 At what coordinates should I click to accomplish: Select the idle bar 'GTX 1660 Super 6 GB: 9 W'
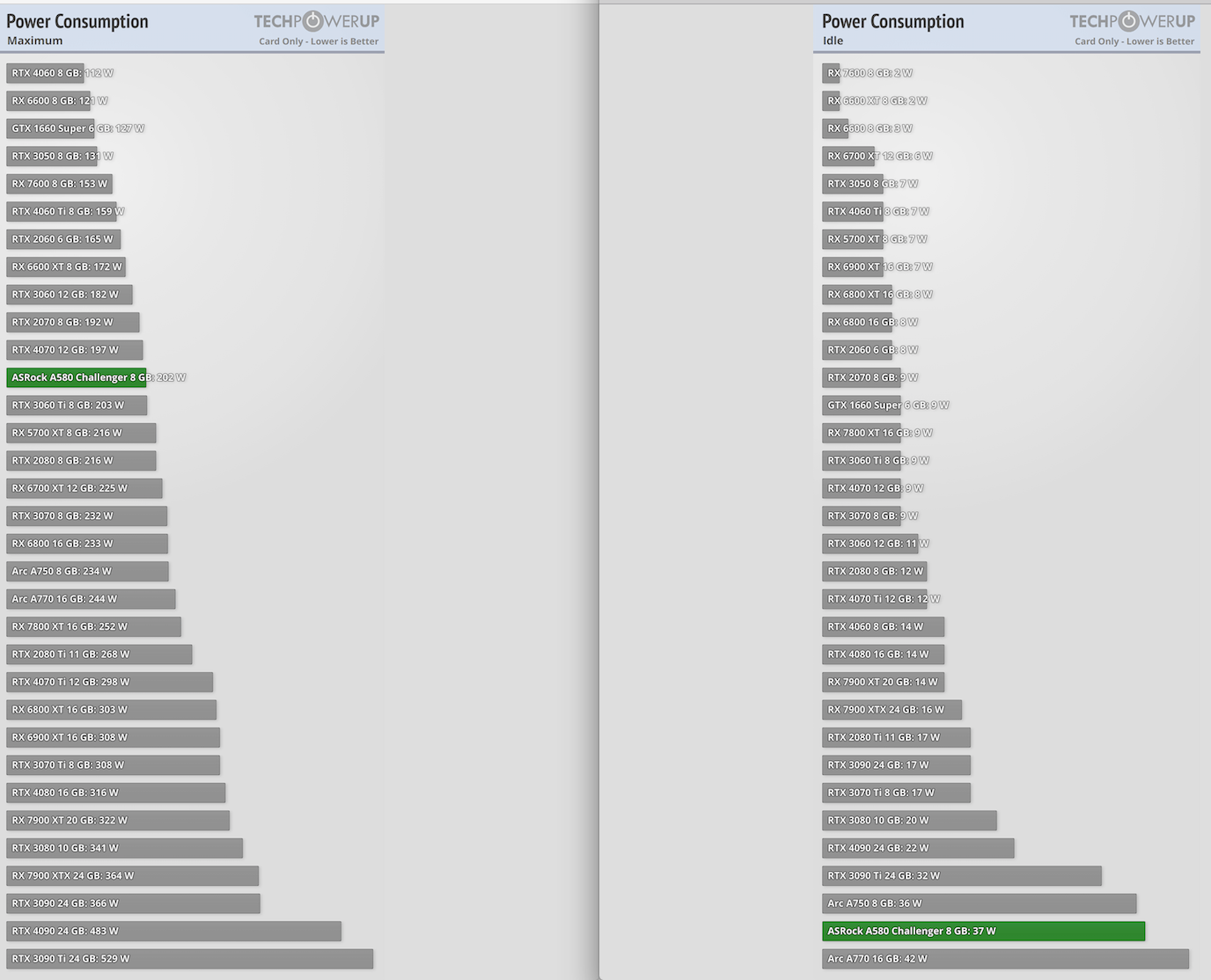pos(862,406)
